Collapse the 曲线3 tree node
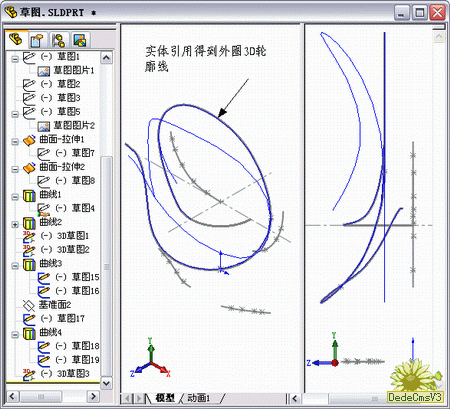This screenshot has height=409, width=450. click(x=15, y=266)
